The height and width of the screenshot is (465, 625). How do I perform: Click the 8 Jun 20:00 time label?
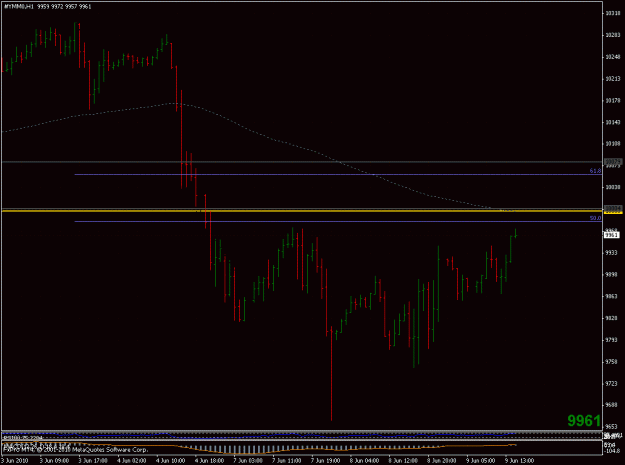click(442, 461)
